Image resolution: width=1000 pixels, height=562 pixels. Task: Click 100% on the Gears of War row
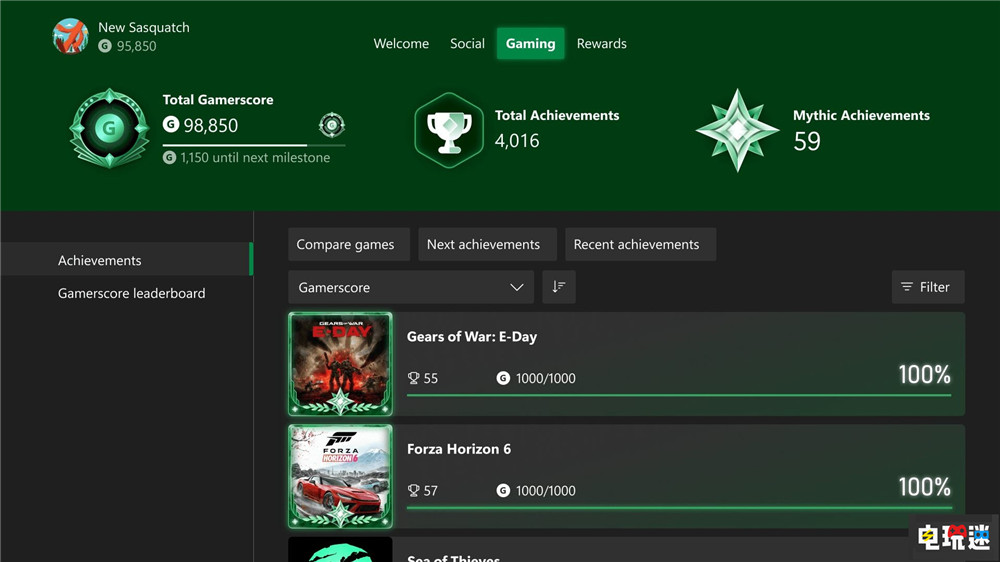point(925,374)
